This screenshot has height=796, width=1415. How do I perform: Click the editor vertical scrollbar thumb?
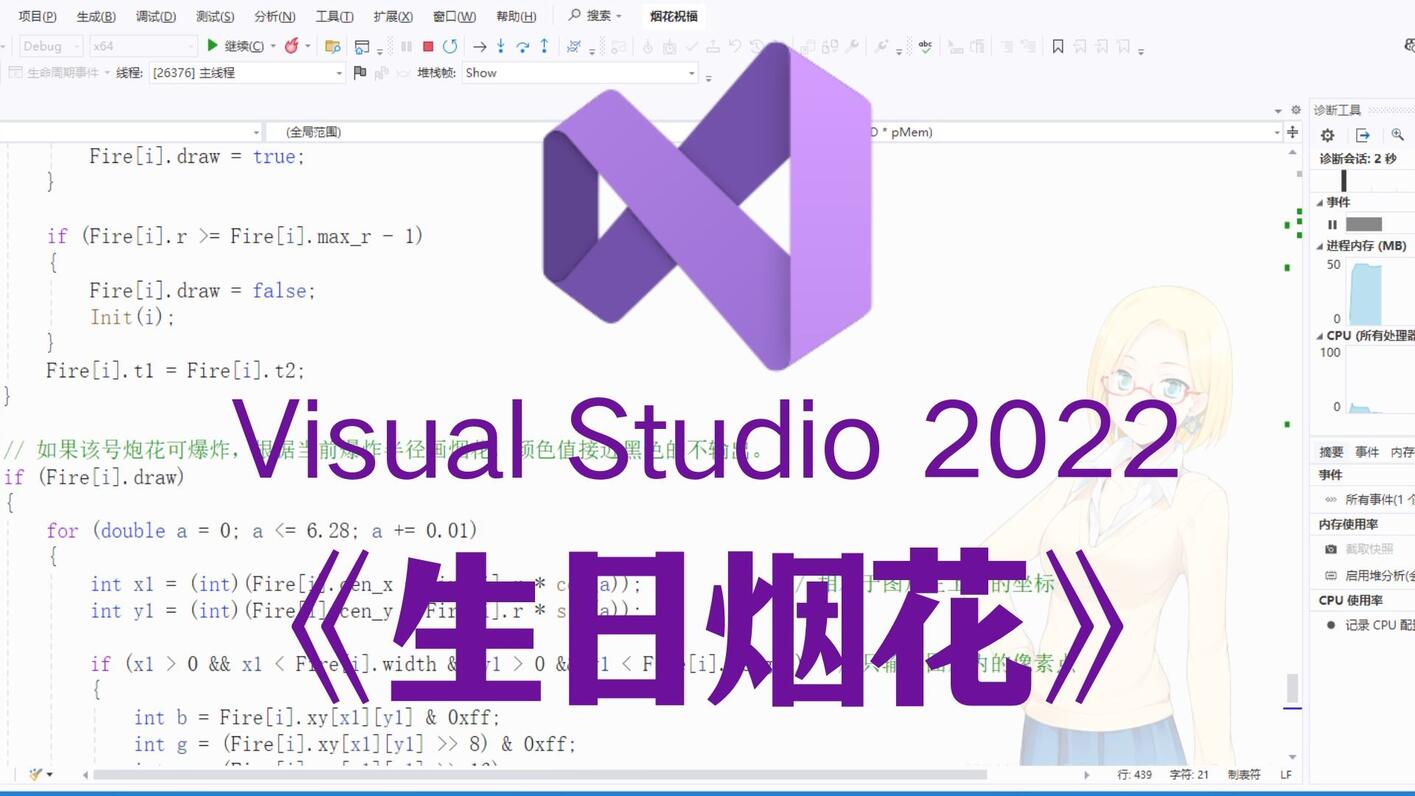[x=1292, y=688]
